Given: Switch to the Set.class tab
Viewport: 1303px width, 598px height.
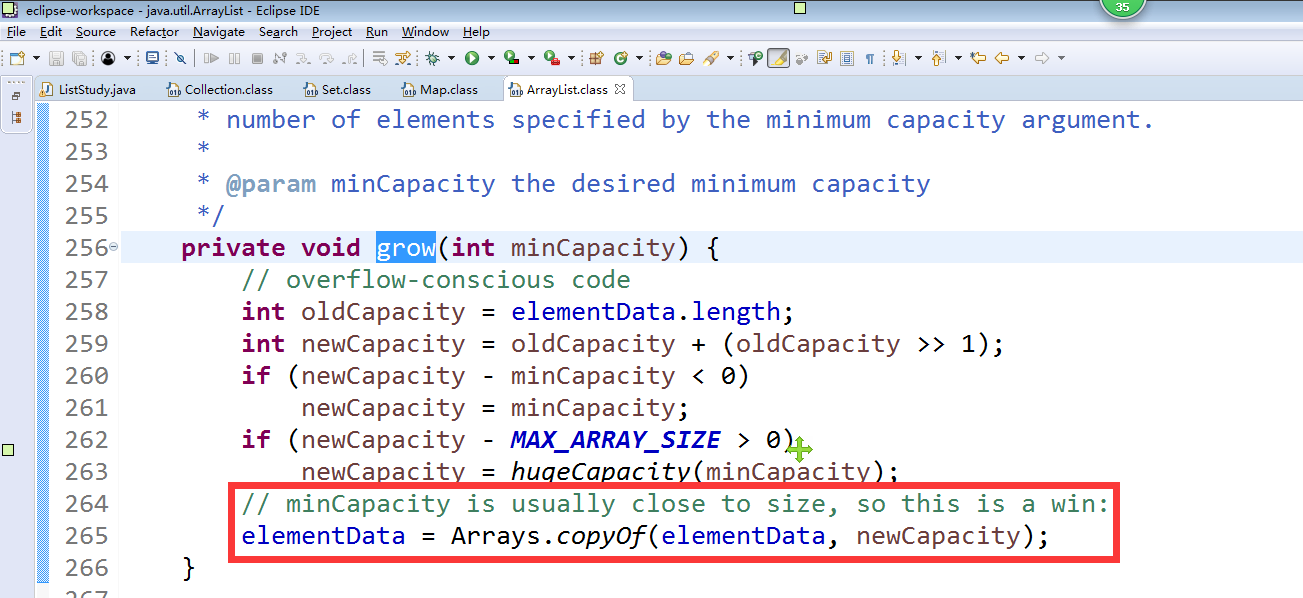Looking at the screenshot, I should (x=337, y=90).
